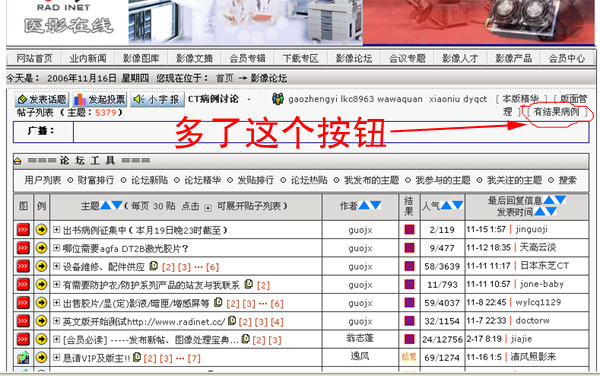600x376 pixels.
Task: Open the 影像论坛 navigation tab
Action: click(x=354, y=58)
